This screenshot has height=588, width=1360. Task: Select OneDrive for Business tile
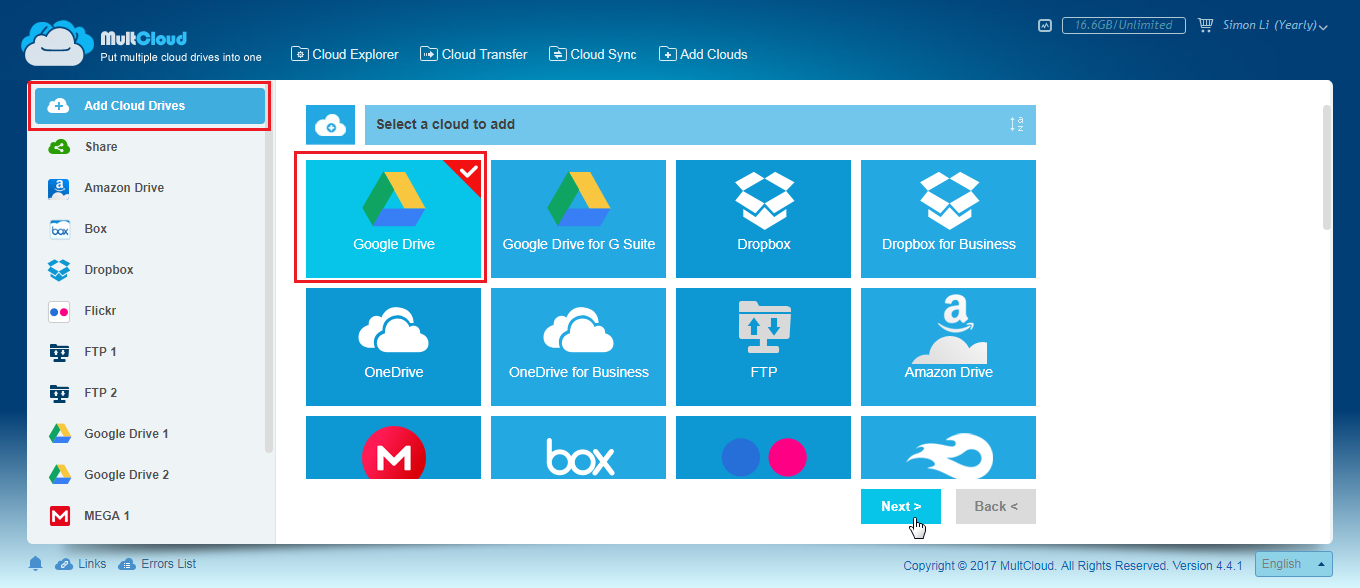coord(578,346)
